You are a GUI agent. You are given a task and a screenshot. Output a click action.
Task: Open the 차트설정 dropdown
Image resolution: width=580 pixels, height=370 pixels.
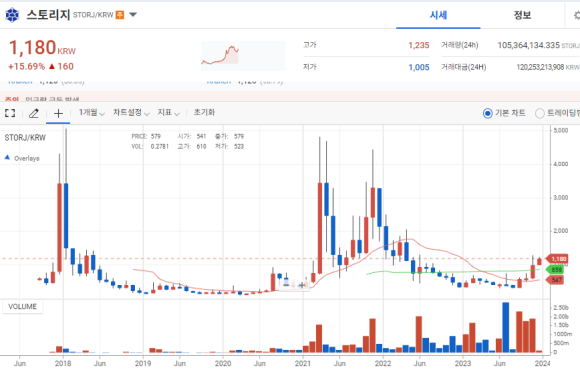point(131,112)
